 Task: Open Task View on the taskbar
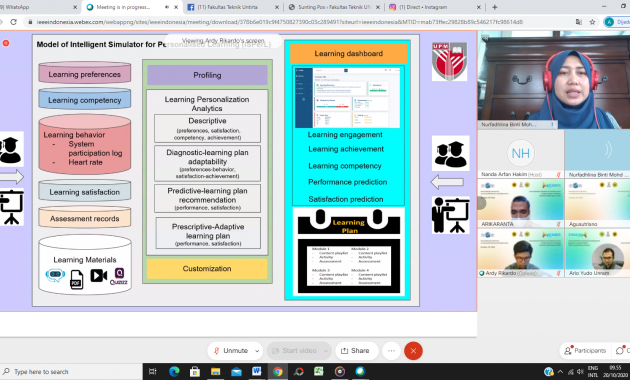[x=153, y=372]
